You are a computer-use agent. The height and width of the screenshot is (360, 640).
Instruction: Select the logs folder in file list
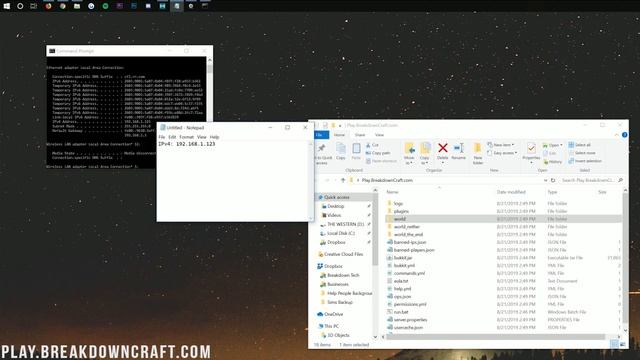pyautogui.click(x=398, y=203)
